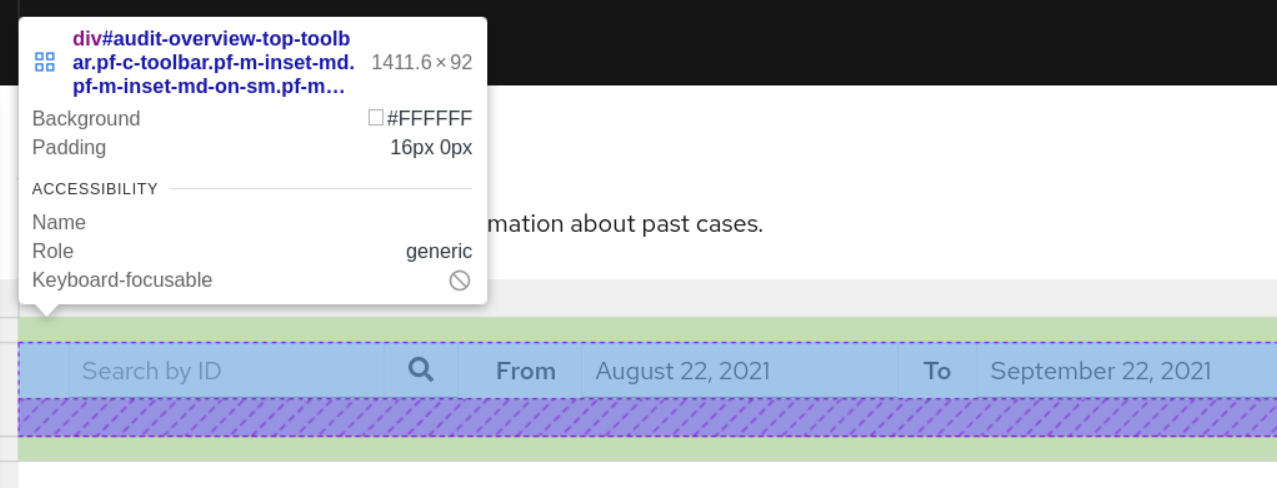This screenshot has height=488, width=1277.
Task: Click the Name row in the tooltip
Action: (x=59, y=222)
